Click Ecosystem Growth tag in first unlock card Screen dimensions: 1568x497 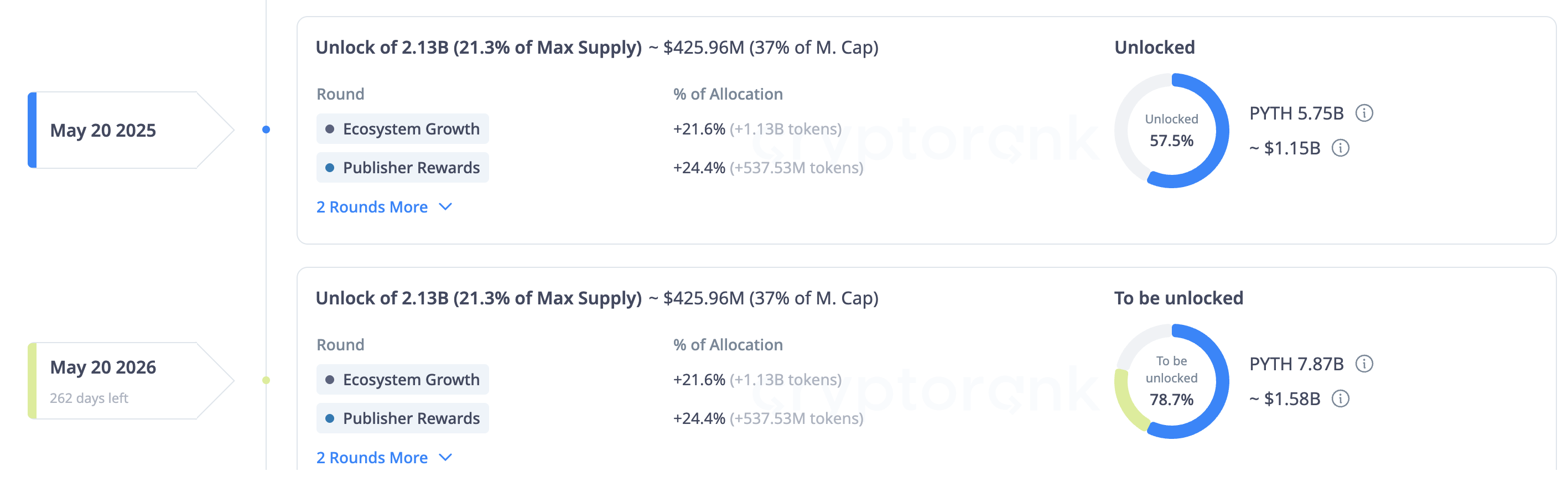coord(402,129)
